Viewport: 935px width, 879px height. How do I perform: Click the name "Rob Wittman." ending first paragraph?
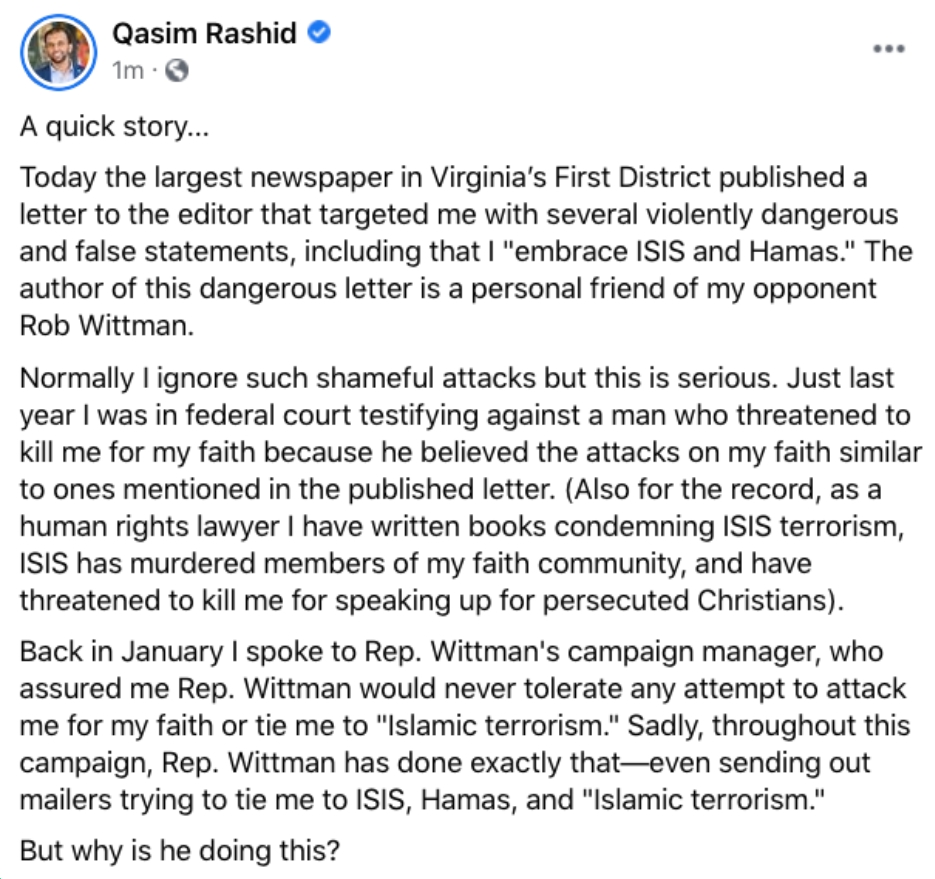point(107,326)
